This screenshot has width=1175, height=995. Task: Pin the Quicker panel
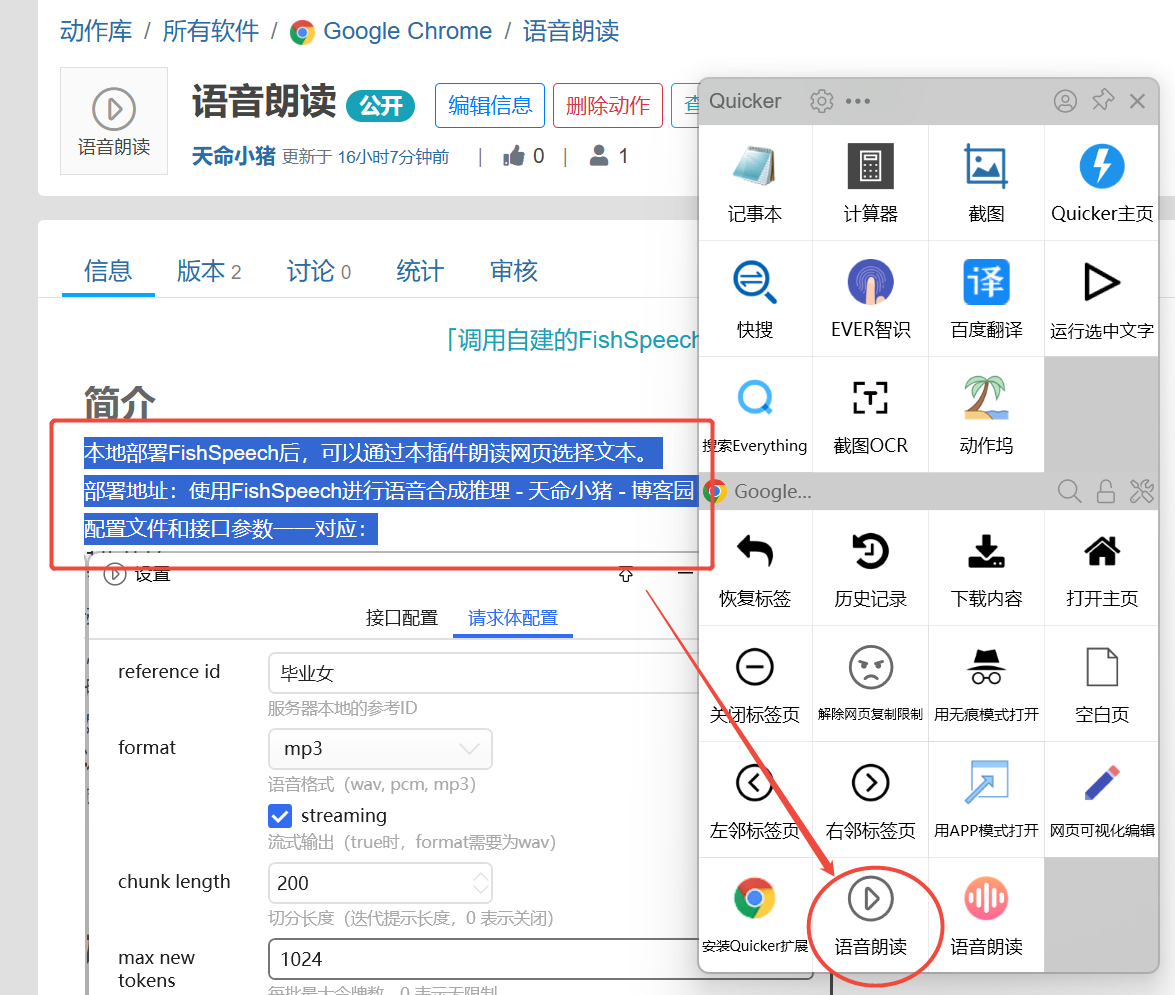click(x=1102, y=100)
